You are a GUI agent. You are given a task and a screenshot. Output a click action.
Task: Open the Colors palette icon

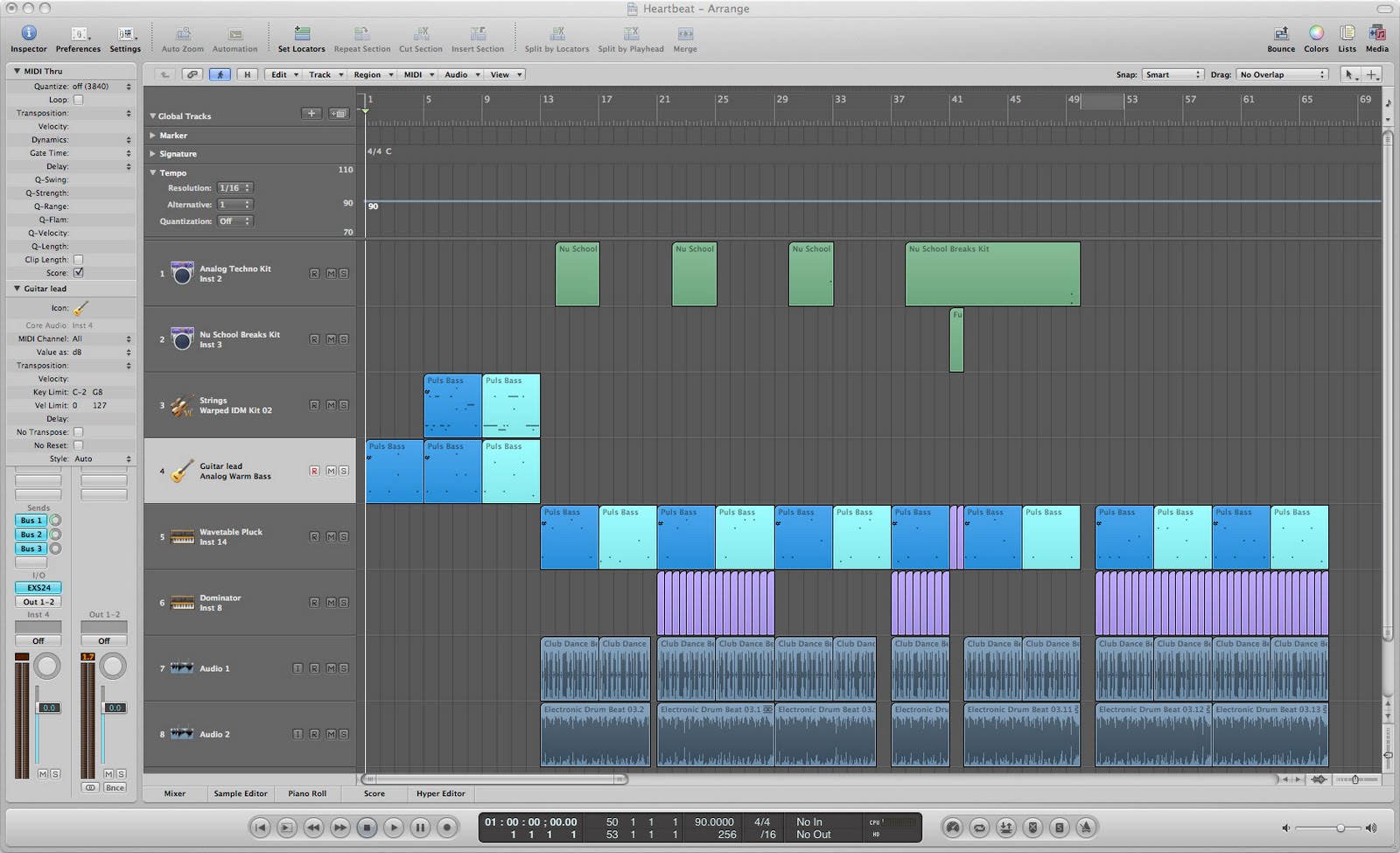pos(1315,35)
